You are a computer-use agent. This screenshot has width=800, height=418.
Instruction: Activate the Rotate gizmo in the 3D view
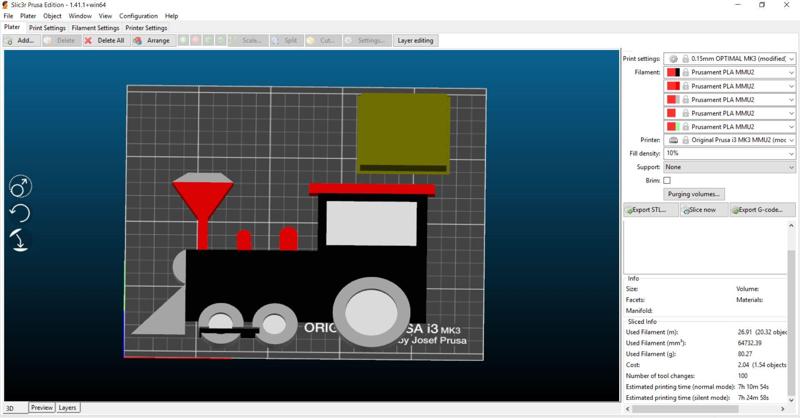pyautogui.click(x=20, y=213)
